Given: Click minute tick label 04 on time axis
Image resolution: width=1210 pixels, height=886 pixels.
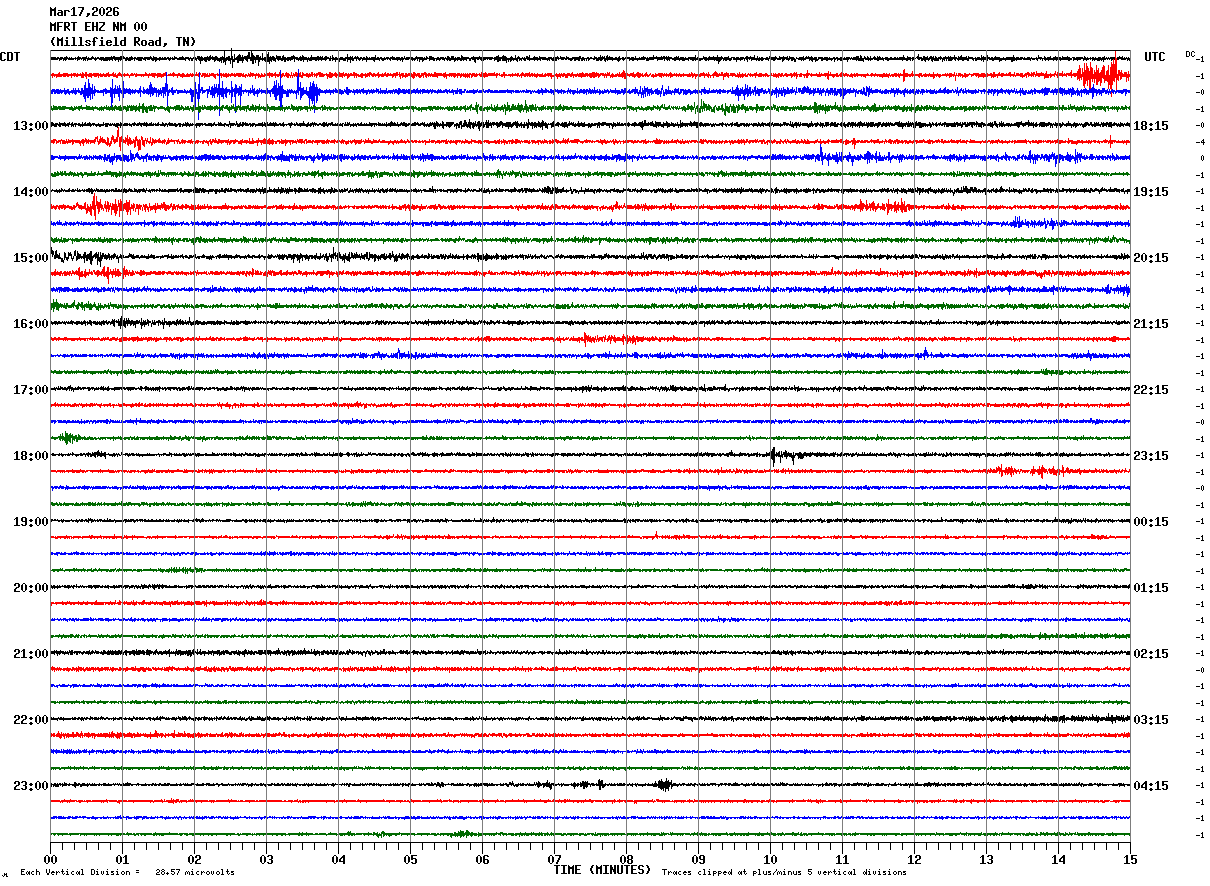Looking at the screenshot, I should point(338,859).
